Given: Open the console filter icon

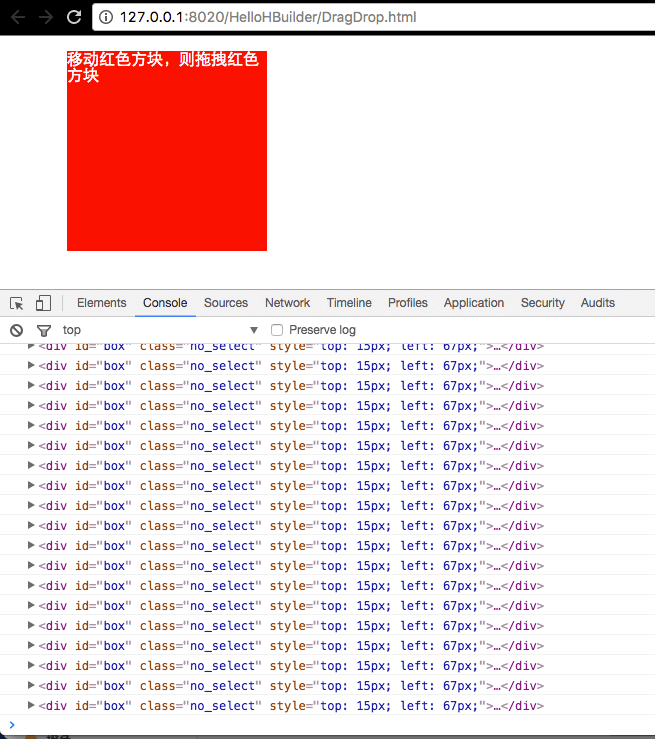Looking at the screenshot, I should point(43,330).
